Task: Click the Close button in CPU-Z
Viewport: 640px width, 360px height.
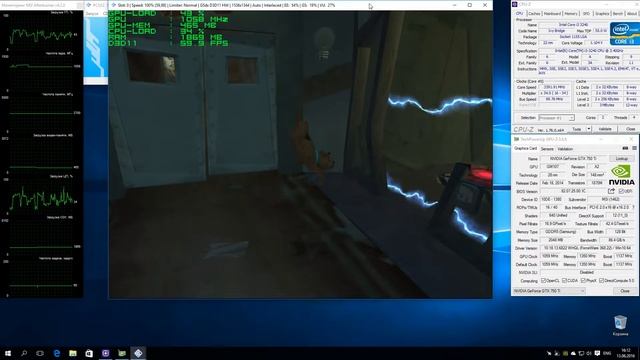Action: click(x=630, y=129)
